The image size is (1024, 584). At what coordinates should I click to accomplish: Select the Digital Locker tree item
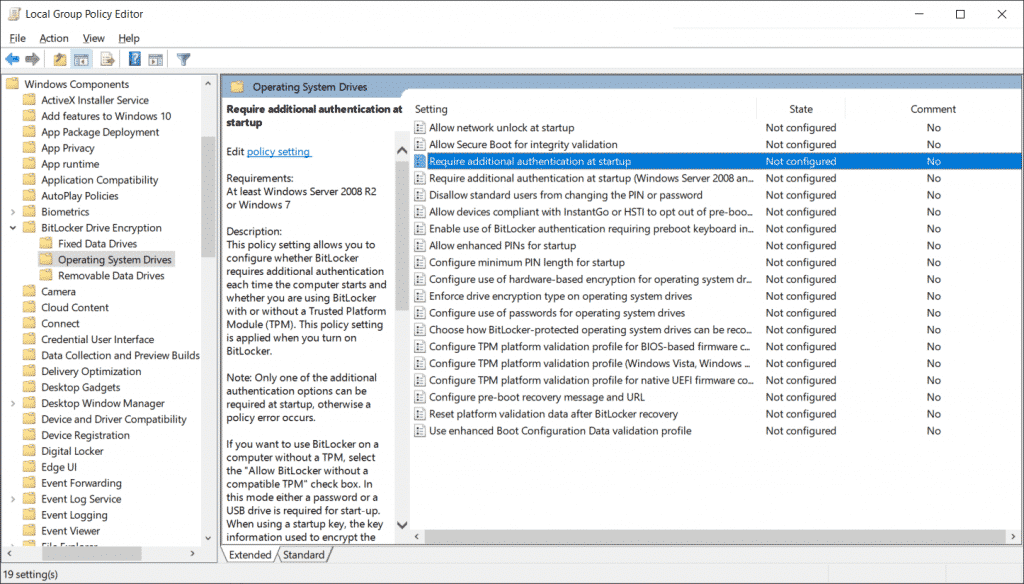(x=72, y=451)
